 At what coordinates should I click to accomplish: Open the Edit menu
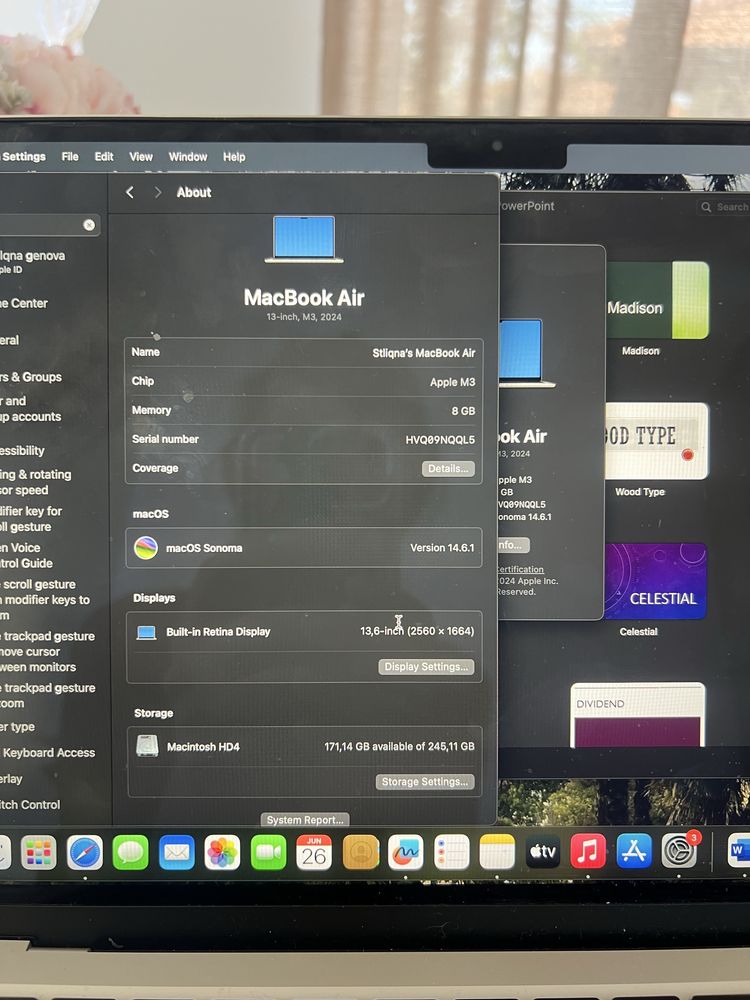[x=104, y=156]
